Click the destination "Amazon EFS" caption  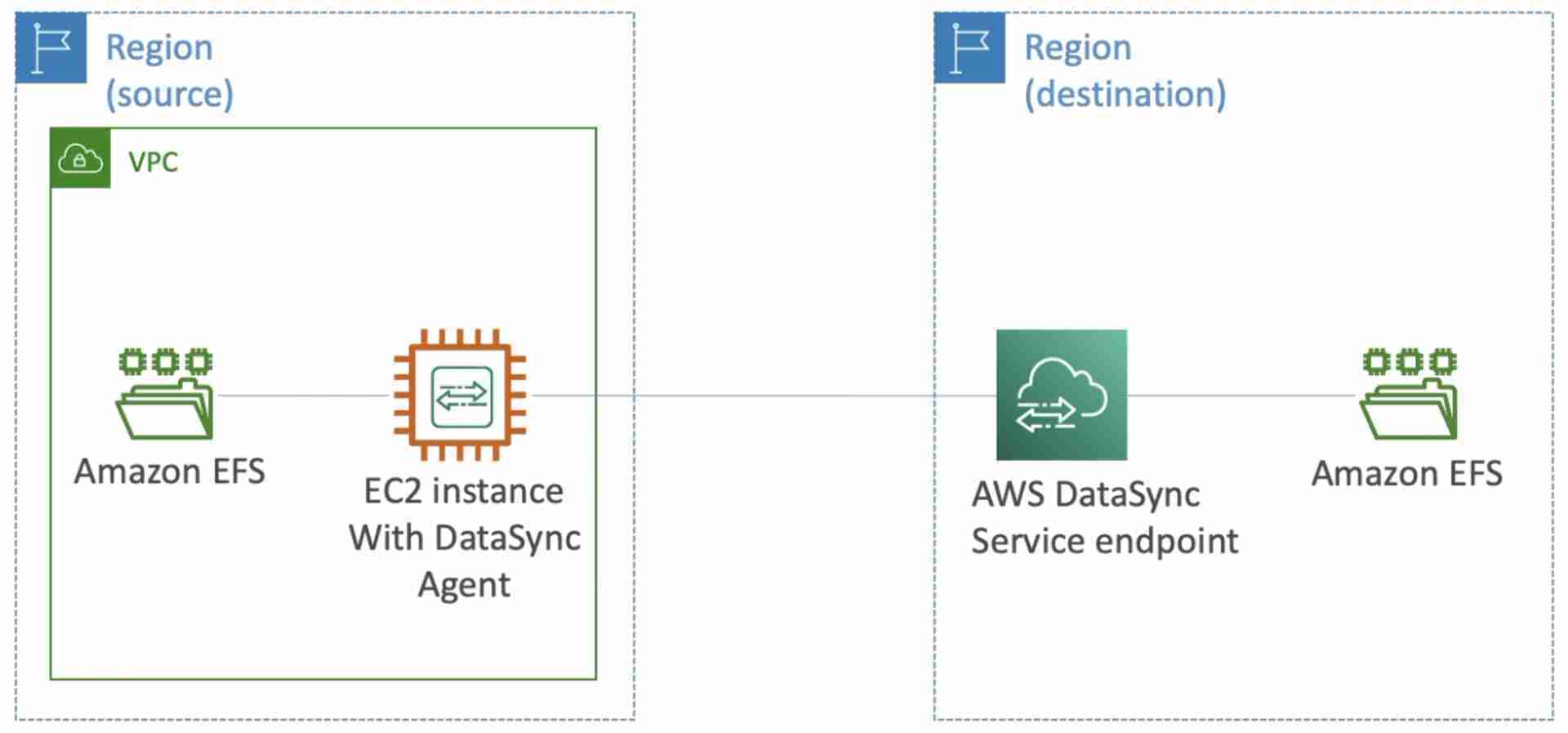click(x=1407, y=473)
